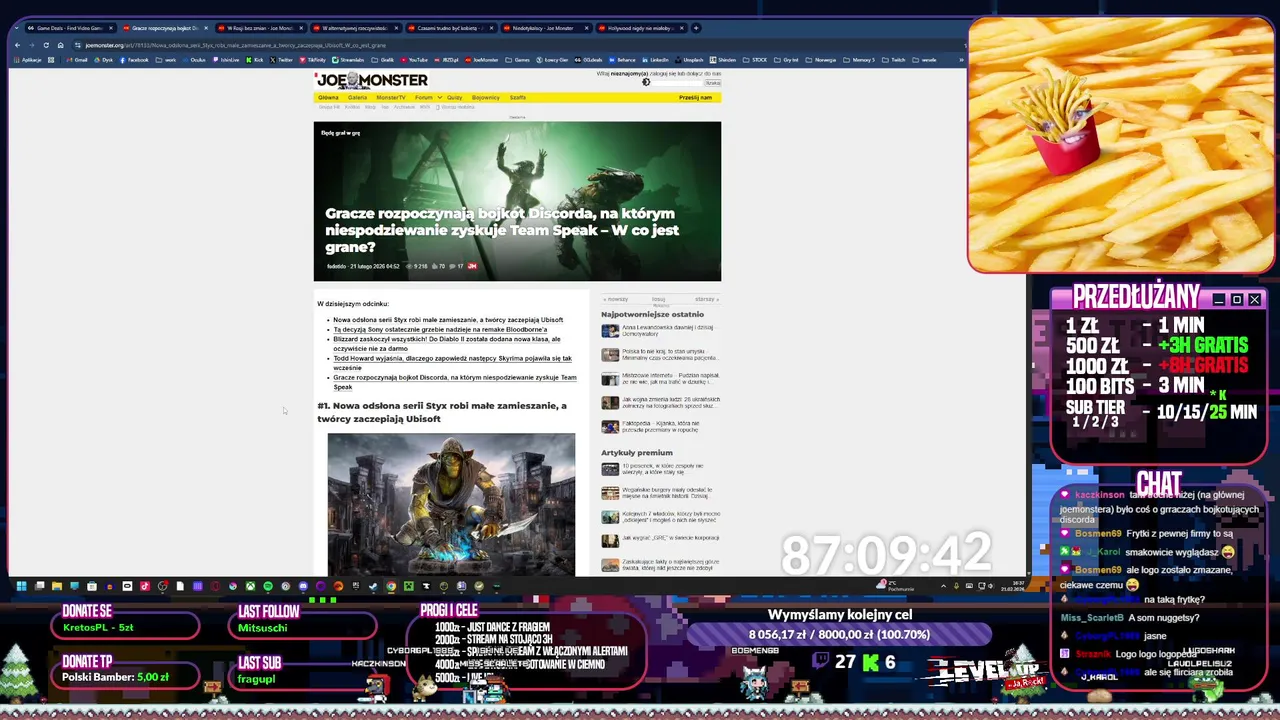Click the Joe Monster logo
1280x720 pixels.
(371, 80)
